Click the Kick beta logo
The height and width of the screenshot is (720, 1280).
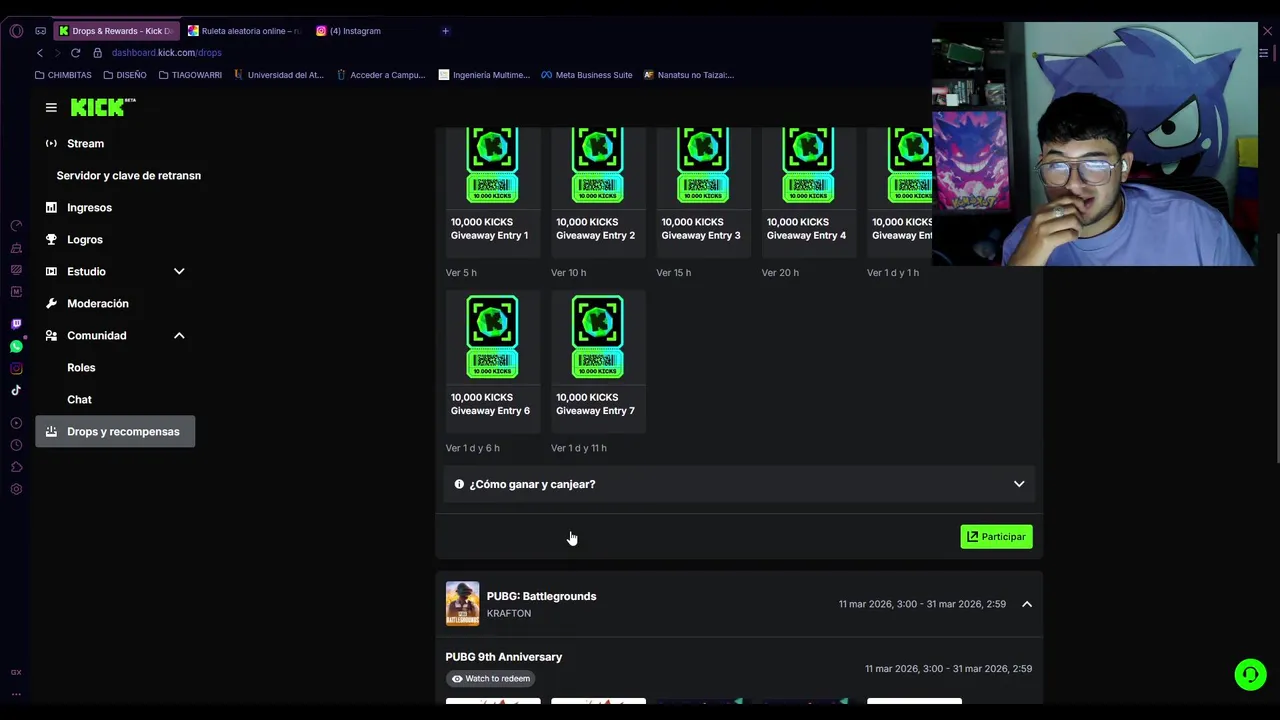pos(103,107)
